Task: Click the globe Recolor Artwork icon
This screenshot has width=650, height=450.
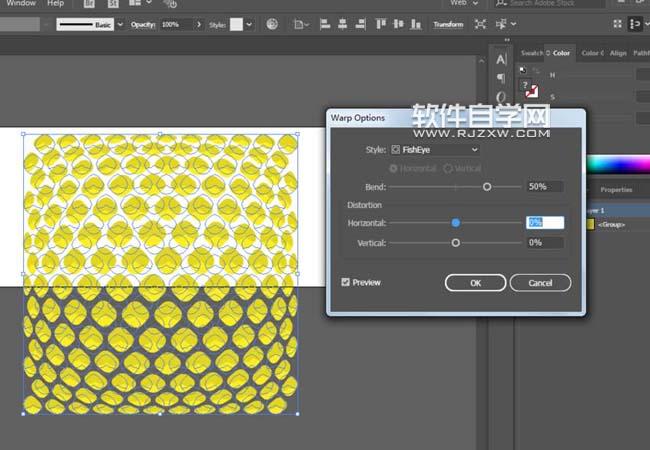Action: [x=272, y=24]
